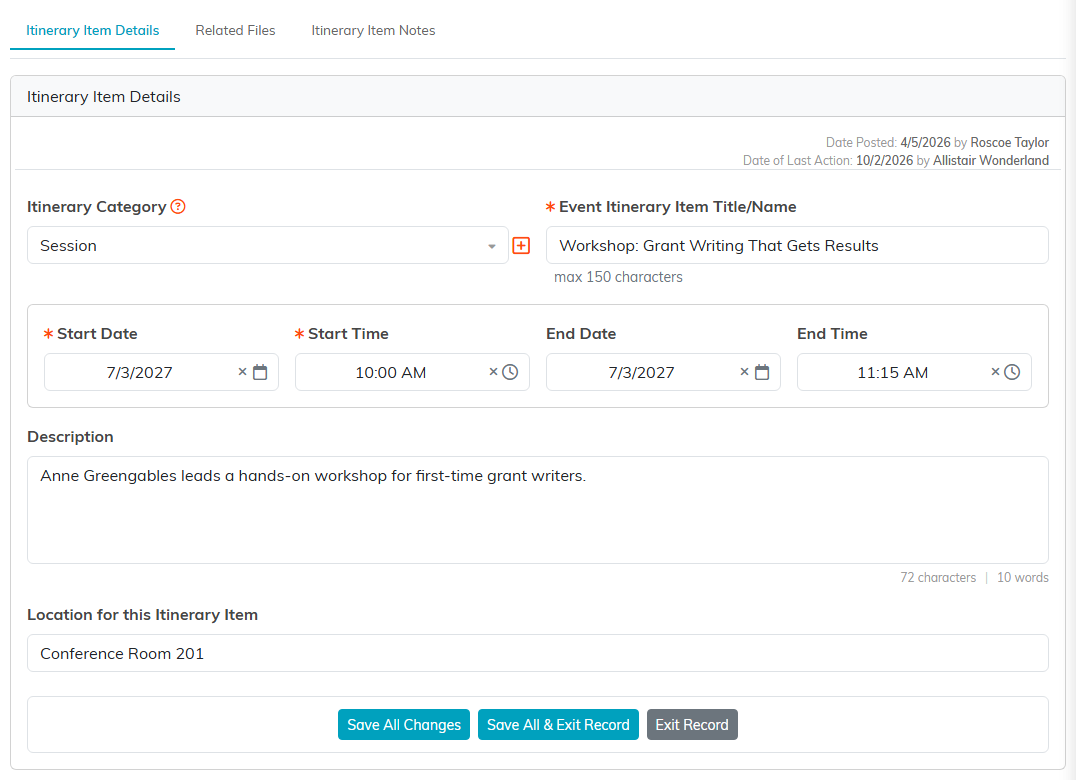The width and height of the screenshot is (1076, 780).
Task: Select the Itinerary Item Details tab
Action: [x=93, y=30]
